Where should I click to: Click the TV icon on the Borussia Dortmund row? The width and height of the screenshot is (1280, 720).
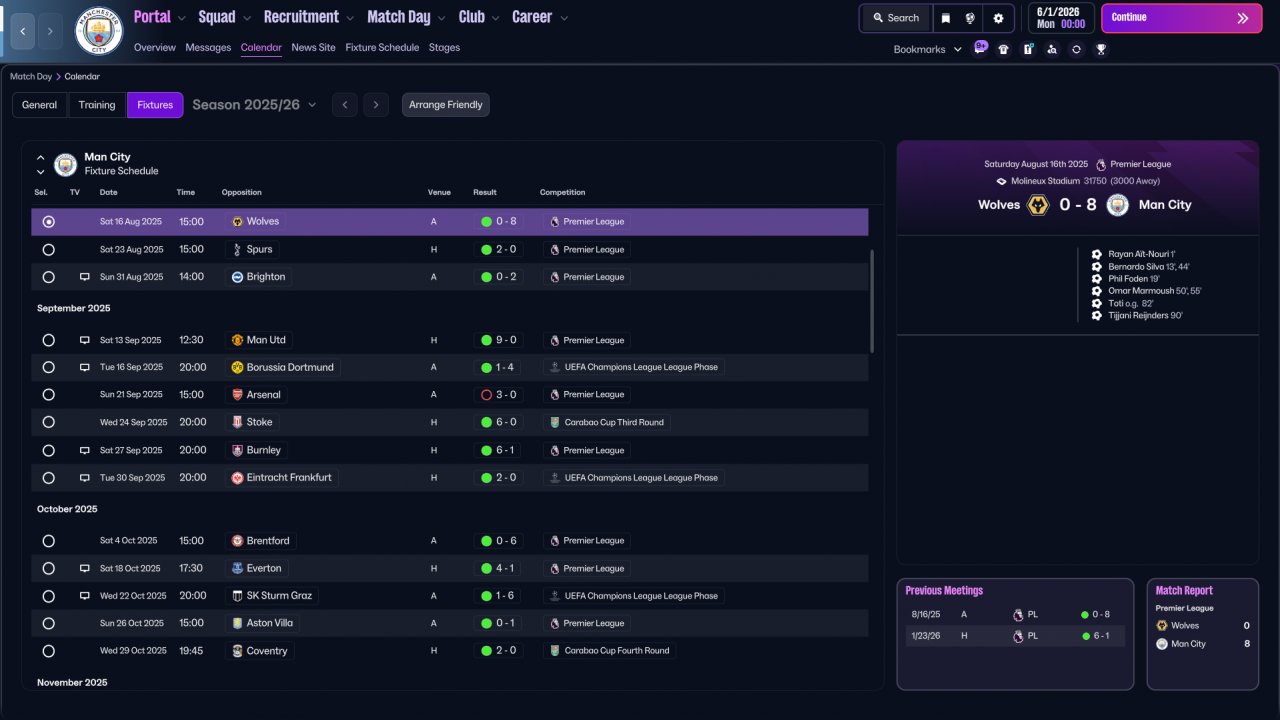pos(85,367)
